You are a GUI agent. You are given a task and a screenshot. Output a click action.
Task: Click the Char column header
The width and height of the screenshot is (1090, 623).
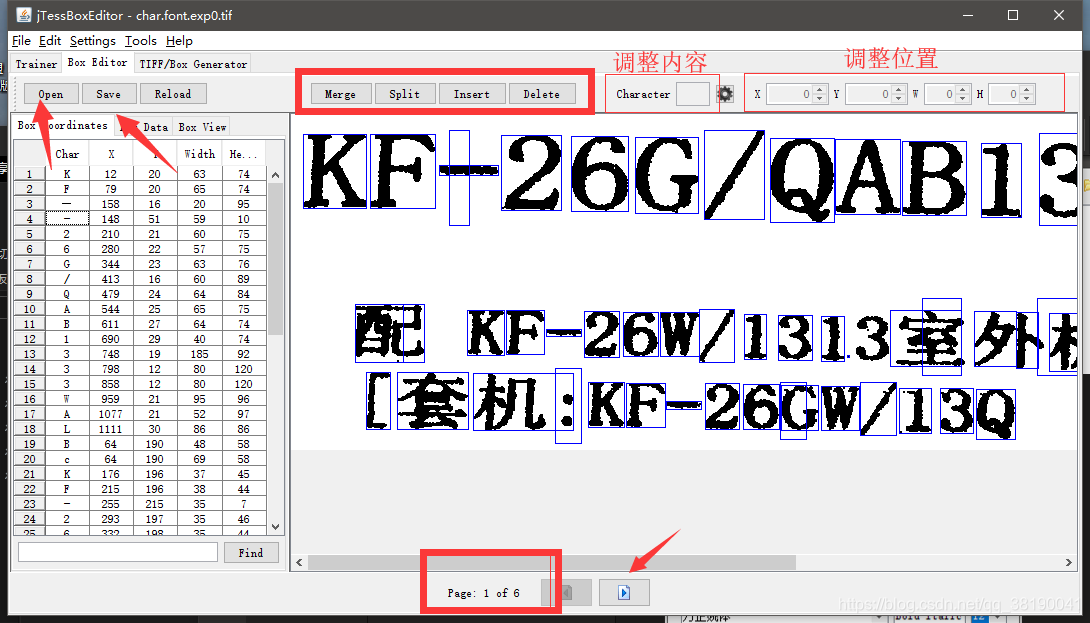67,154
